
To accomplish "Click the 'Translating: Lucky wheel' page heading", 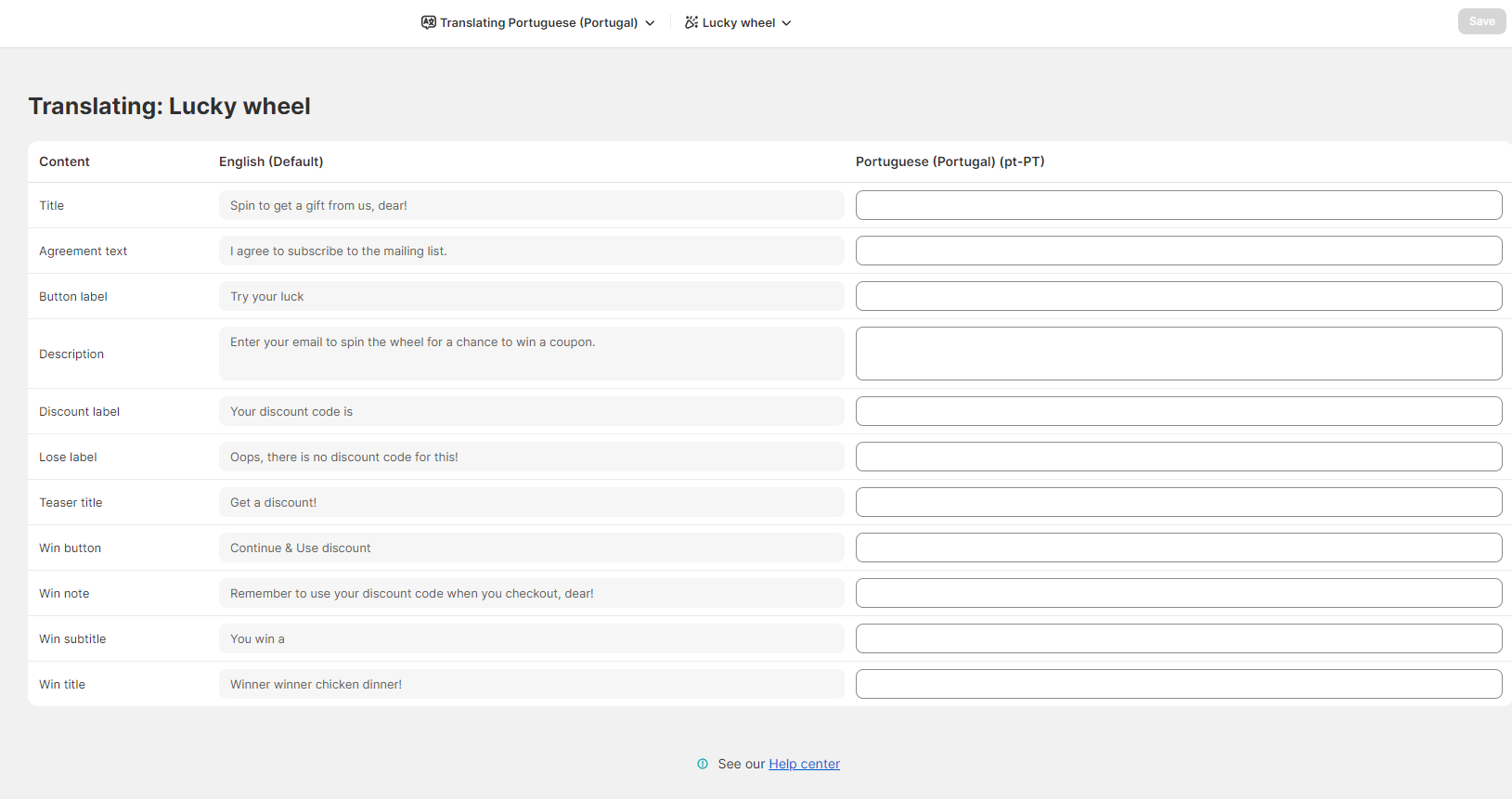I will click(170, 107).
